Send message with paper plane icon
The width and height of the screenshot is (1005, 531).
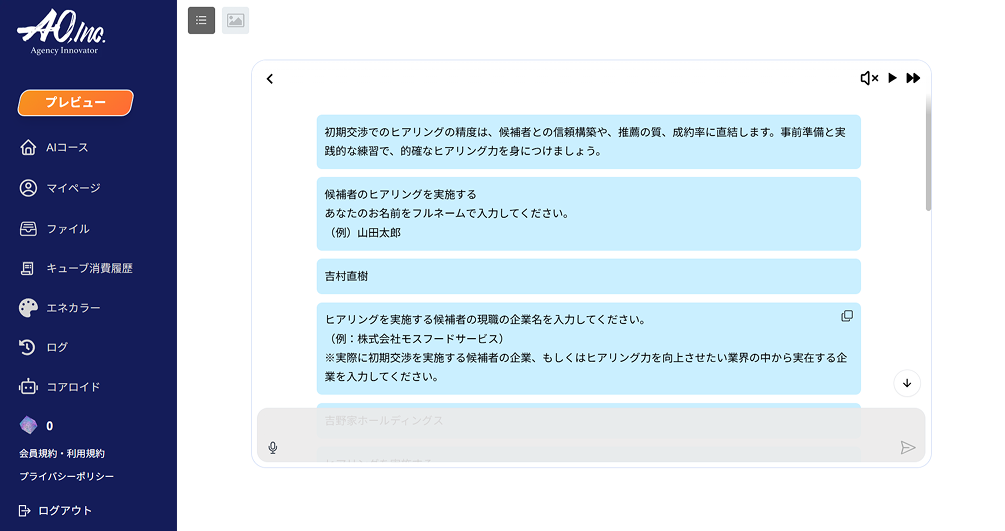[907, 448]
